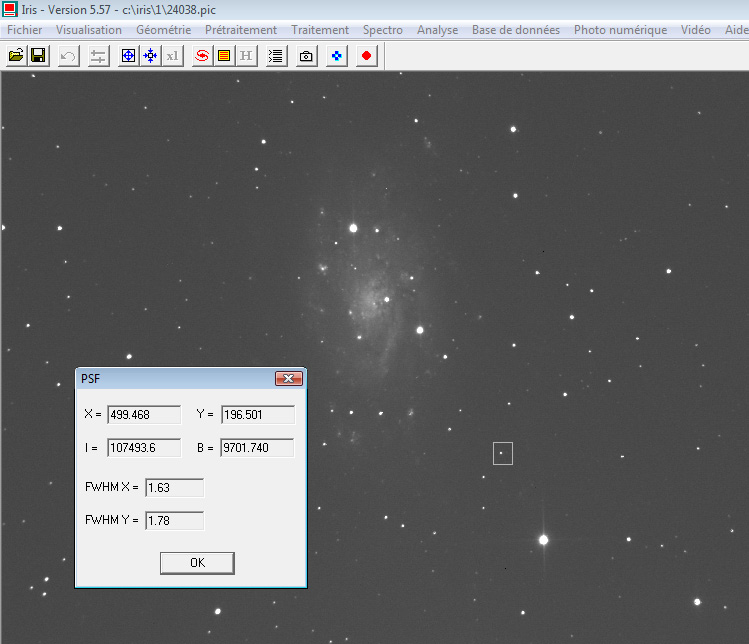Click the 'FWHM Y =' label
The height and width of the screenshot is (644, 749).
pyautogui.click(x=112, y=520)
